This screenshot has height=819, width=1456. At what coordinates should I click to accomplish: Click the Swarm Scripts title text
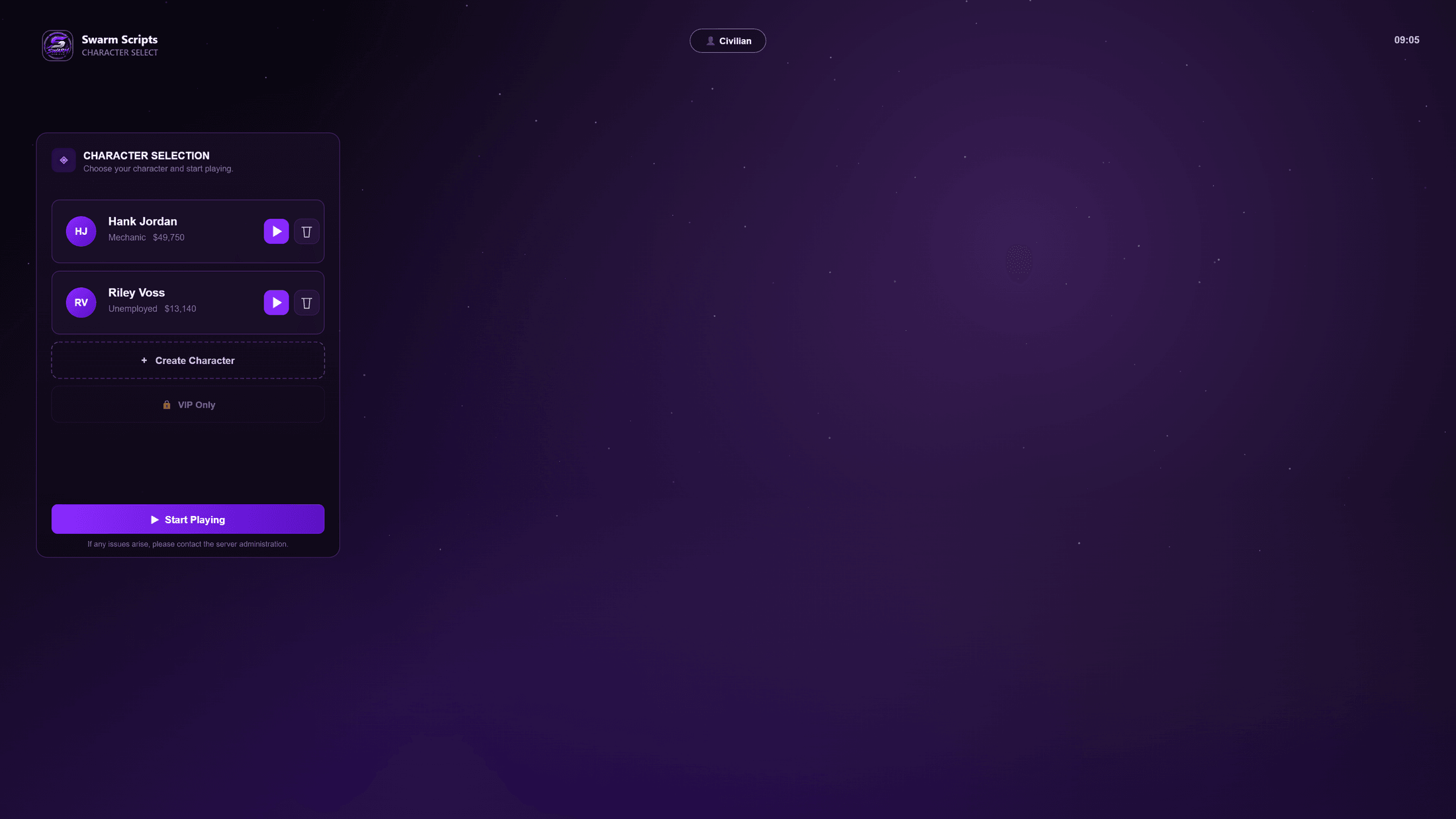click(120, 40)
